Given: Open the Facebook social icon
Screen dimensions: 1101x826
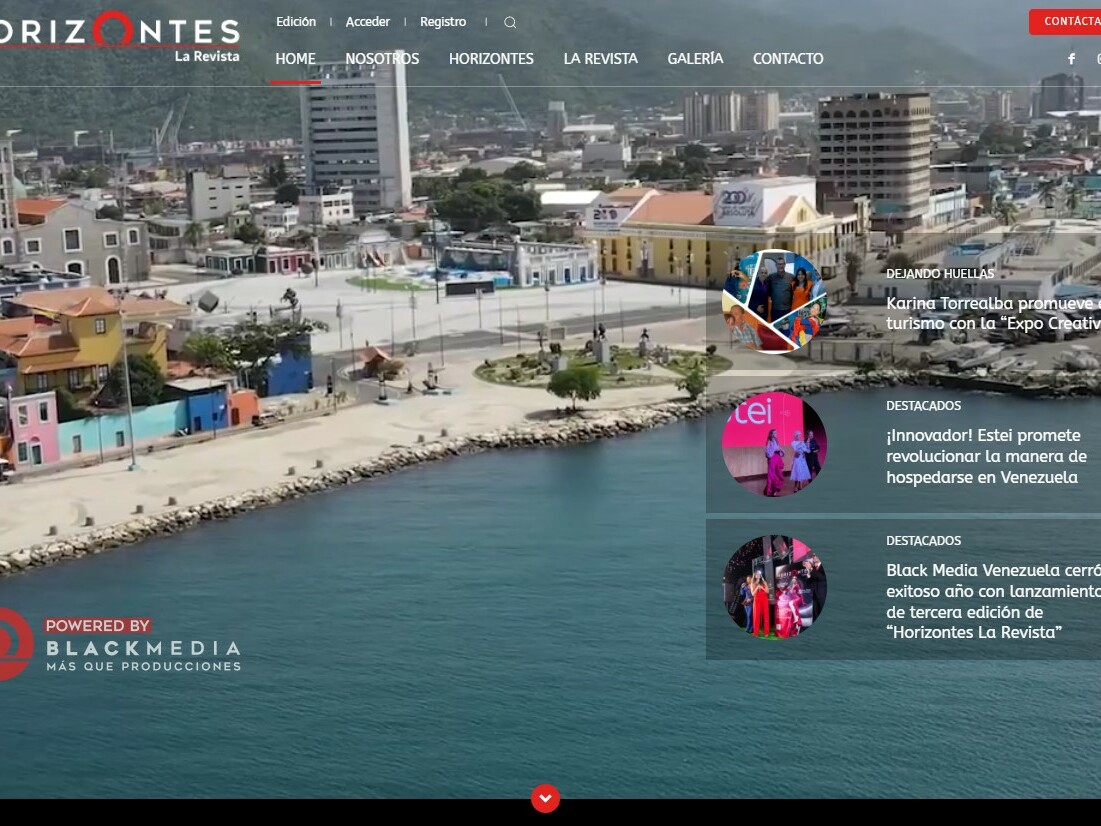Looking at the screenshot, I should pos(1071,59).
